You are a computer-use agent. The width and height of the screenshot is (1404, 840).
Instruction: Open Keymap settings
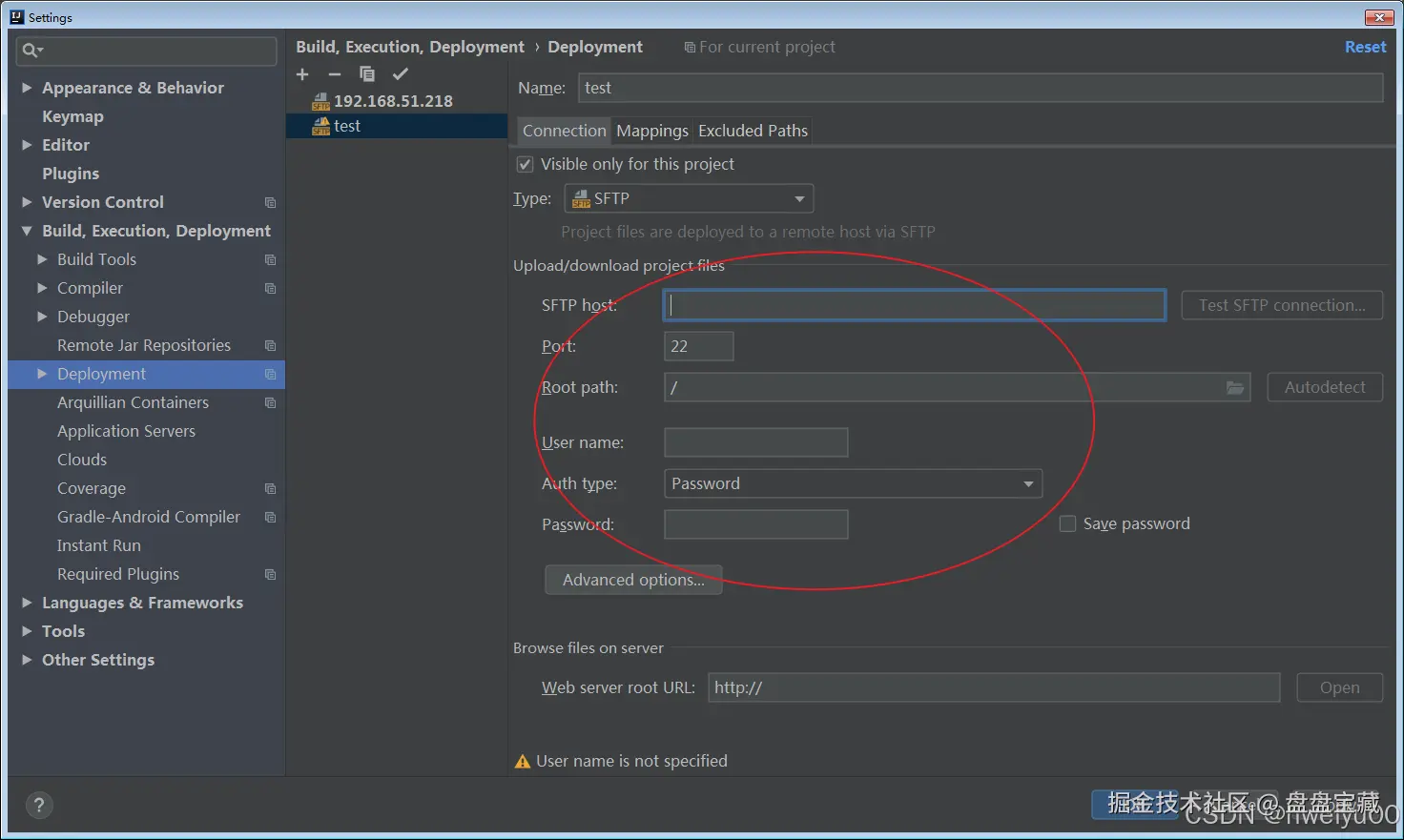(x=72, y=116)
